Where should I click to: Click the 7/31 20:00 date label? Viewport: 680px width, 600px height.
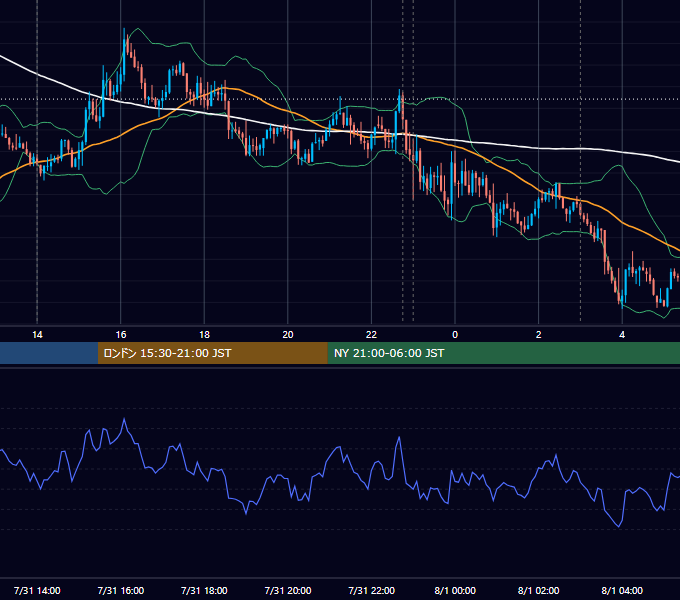point(288,590)
